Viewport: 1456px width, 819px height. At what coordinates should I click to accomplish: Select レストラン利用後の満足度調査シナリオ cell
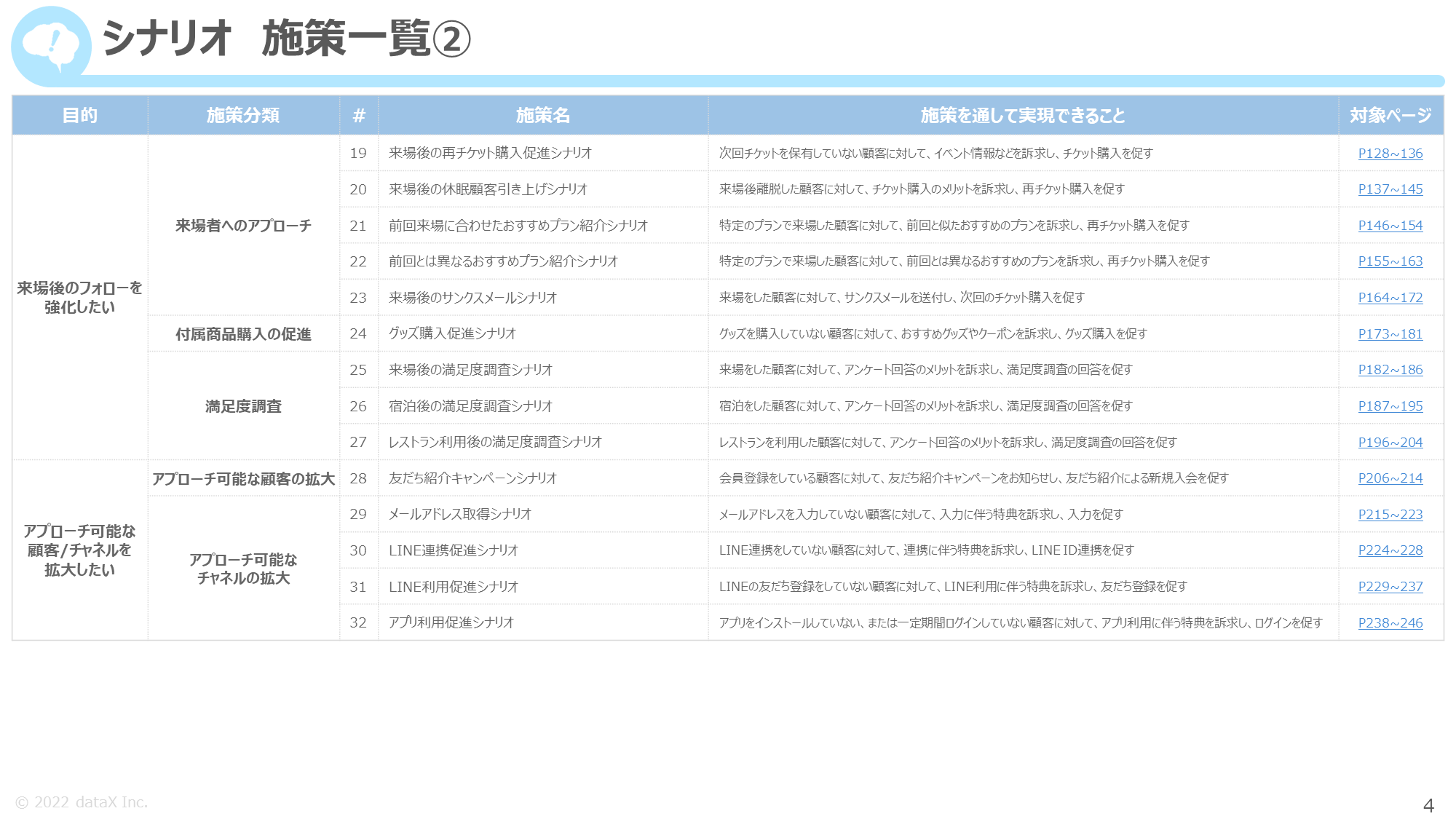coord(543,442)
